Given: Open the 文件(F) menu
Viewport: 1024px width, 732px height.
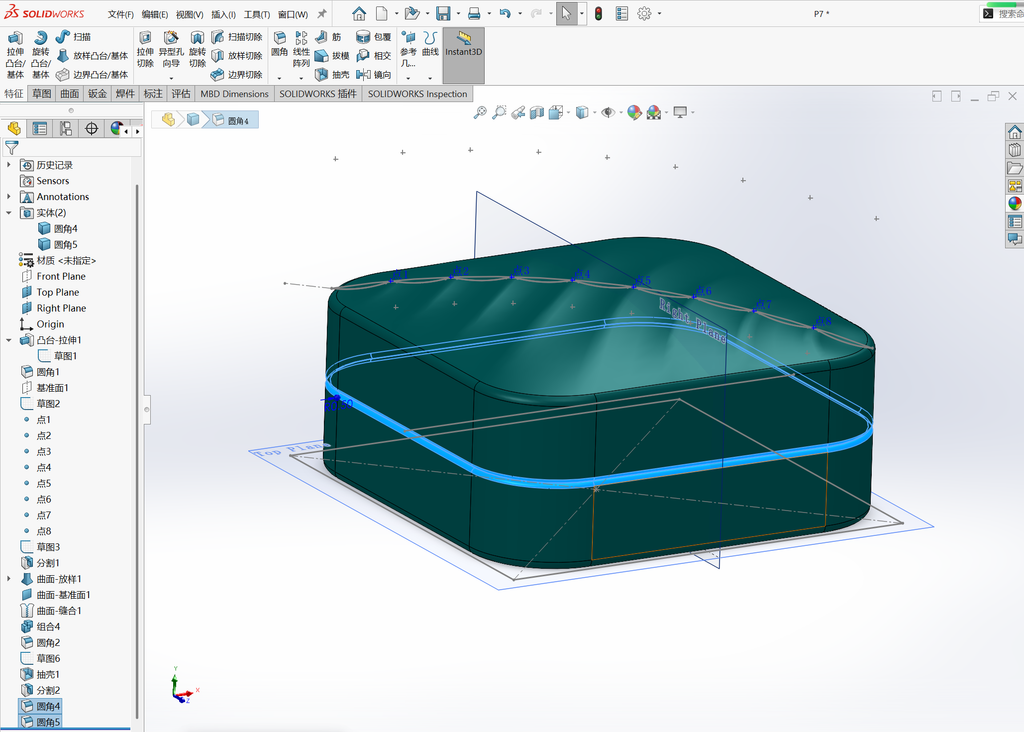Looking at the screenshot, I should pos(121,14).
